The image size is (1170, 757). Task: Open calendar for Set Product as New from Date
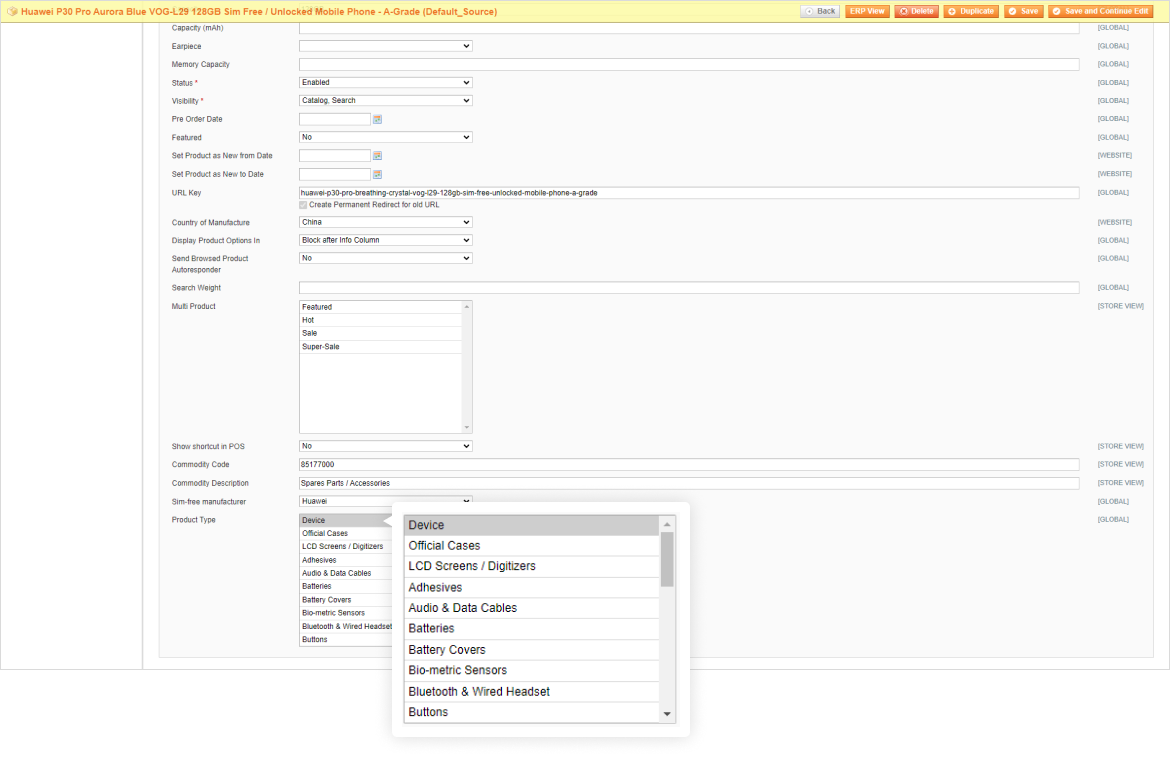378,156
